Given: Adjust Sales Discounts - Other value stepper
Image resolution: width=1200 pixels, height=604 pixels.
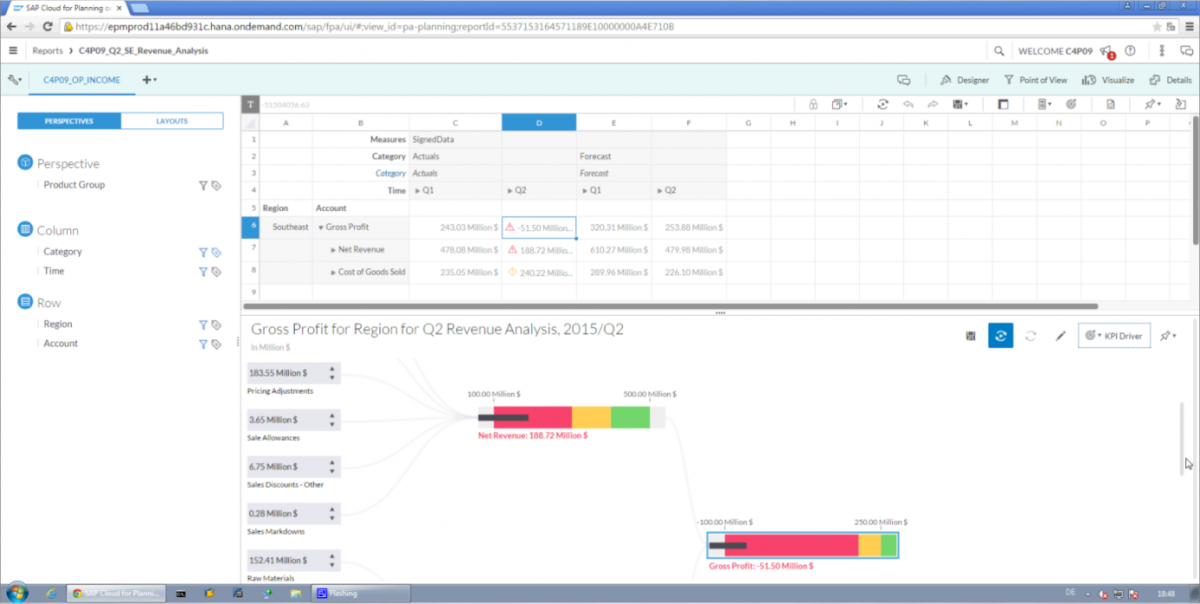Looking at the screenshot, I should [332, 467].
